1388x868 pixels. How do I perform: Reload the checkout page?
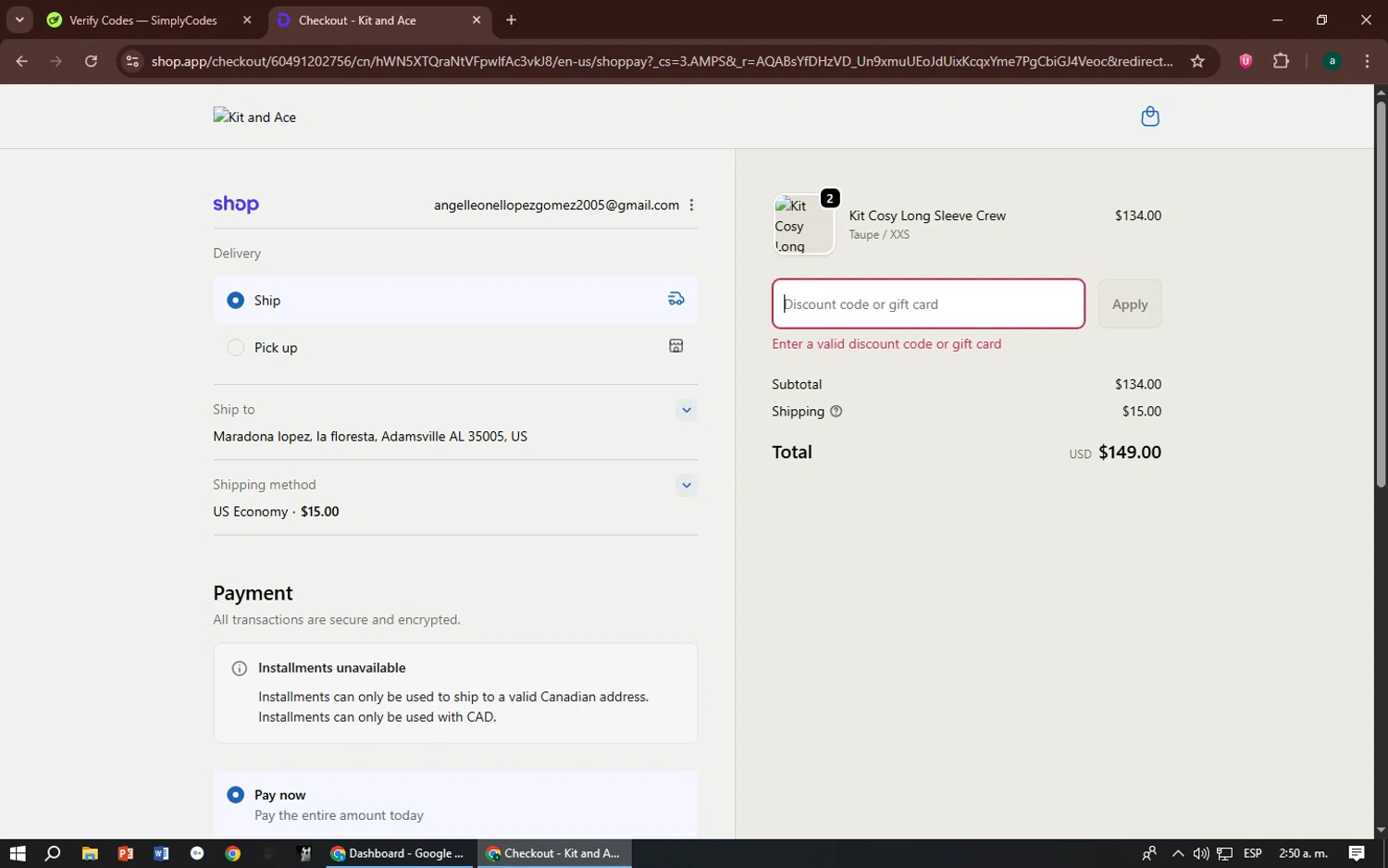pyautogui.click(x=91, y=61)
